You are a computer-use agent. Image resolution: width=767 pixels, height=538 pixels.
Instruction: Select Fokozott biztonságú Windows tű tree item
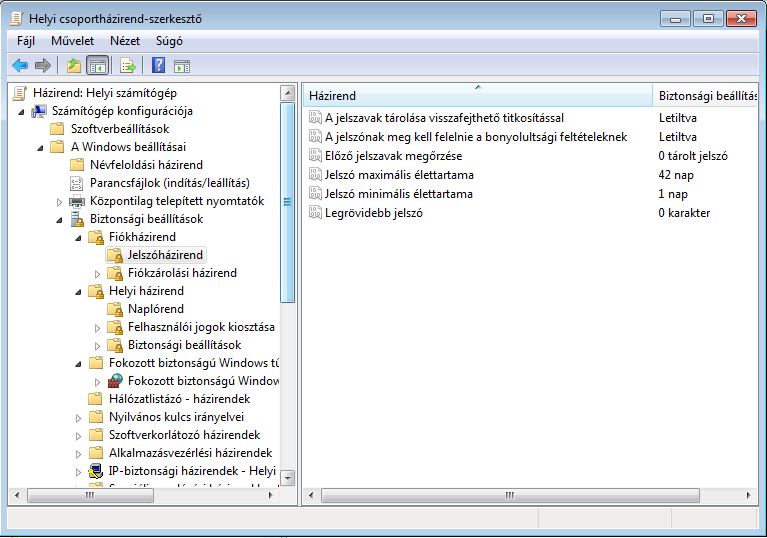[x=194, y=363]
